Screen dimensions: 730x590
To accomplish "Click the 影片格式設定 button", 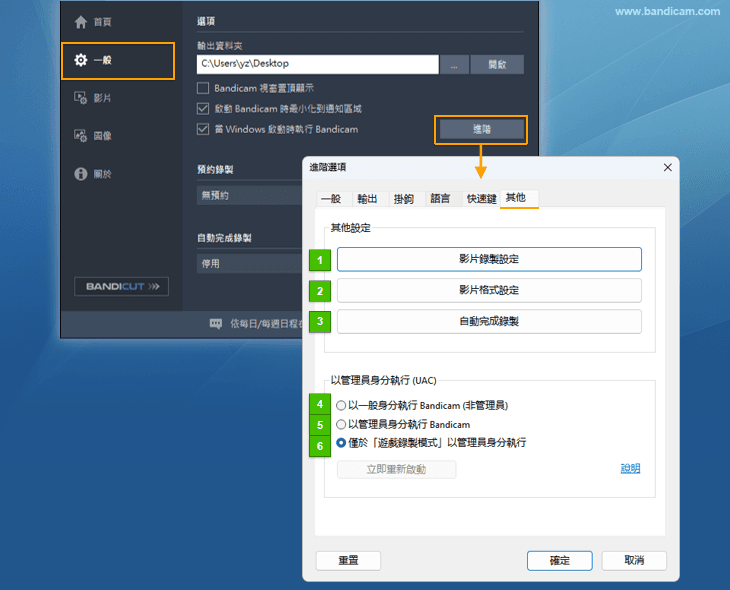I will (x=489, y=290).
